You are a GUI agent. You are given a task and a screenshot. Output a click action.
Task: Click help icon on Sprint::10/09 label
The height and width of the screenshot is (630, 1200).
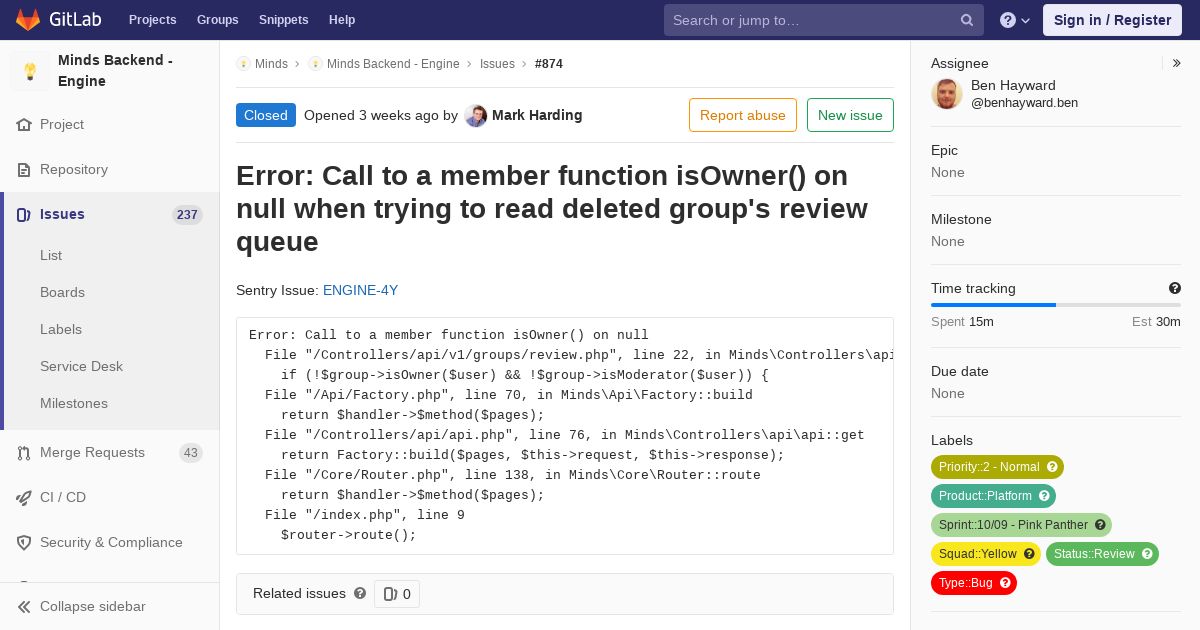pyautogui.click(x=1100, y=525)
